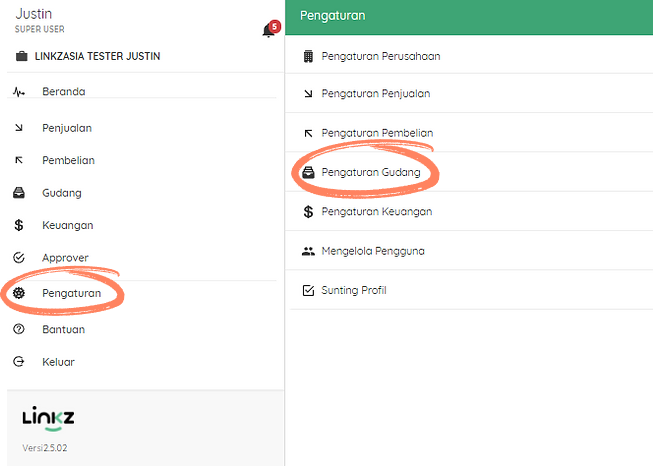Click the dollar icon beside Pengaturan Keuangan

click(308, 212)
